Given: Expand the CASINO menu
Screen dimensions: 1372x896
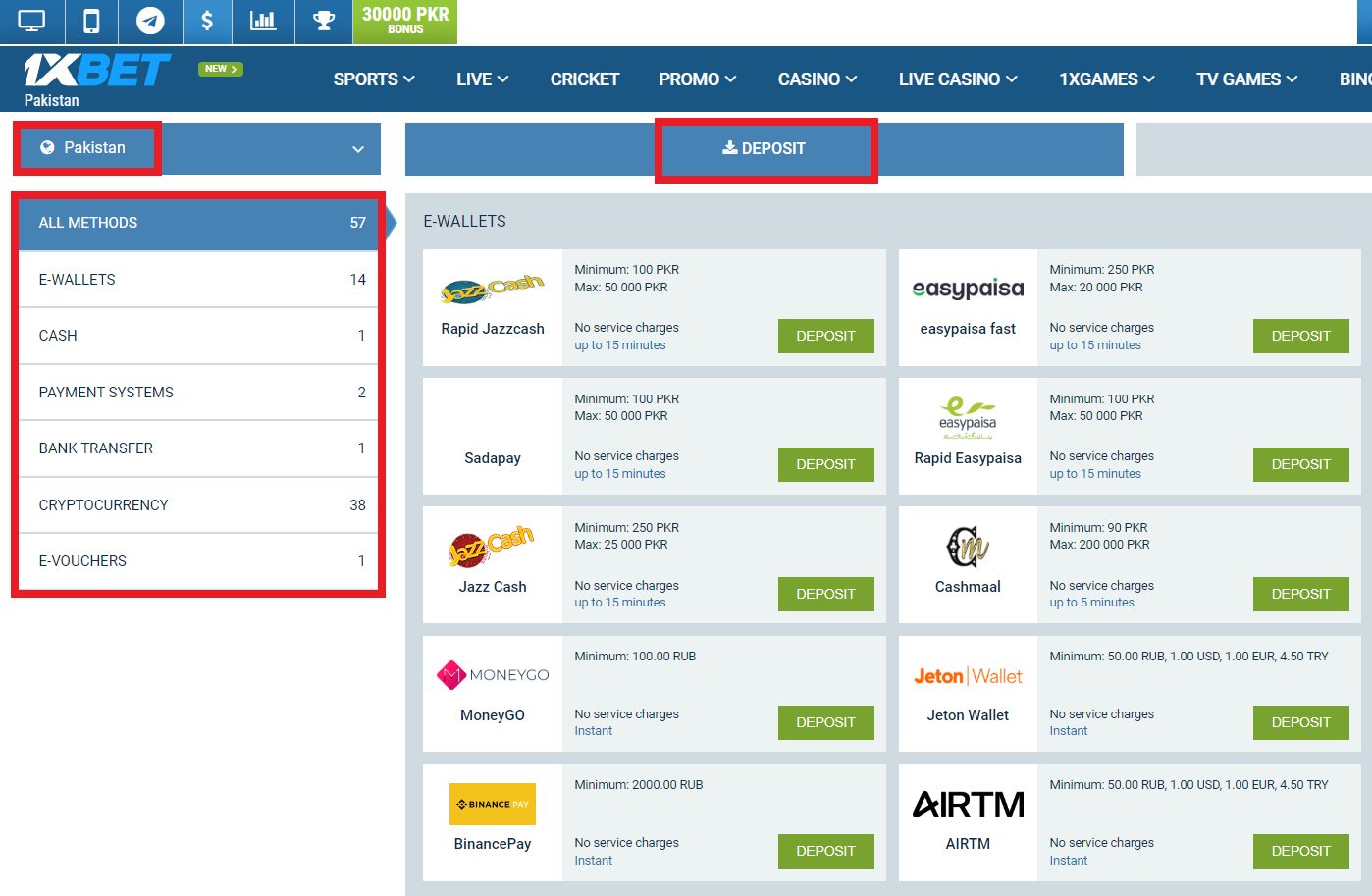Looking at the screenshot, I should [x=818, y=79].
